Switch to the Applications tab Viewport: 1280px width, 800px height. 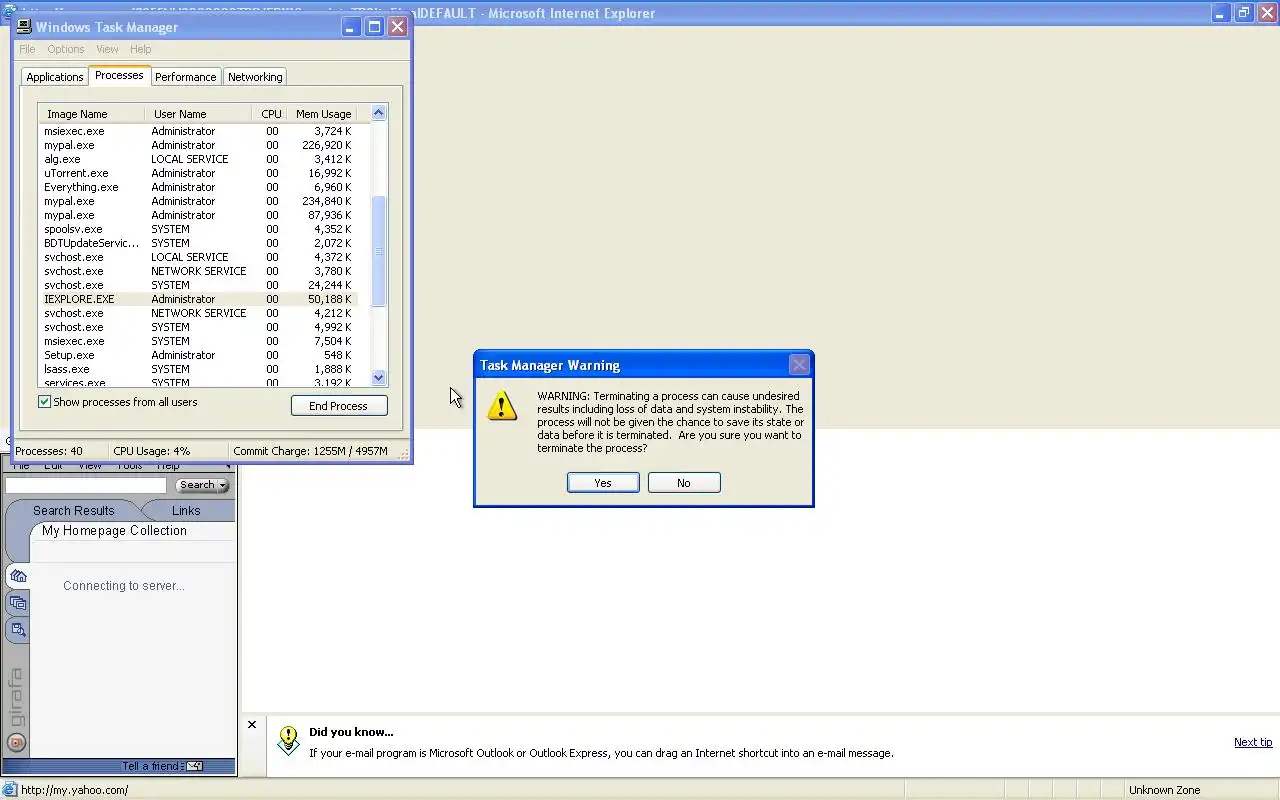[55, 77]
